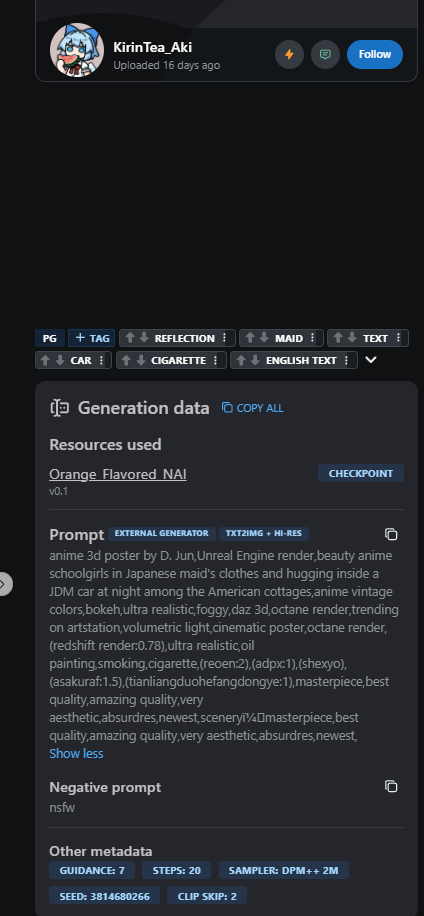The width and height of the screenshot is (424, 916).
Task: Open the TEXT tag options menu
Action: click(x=398, y=338)
